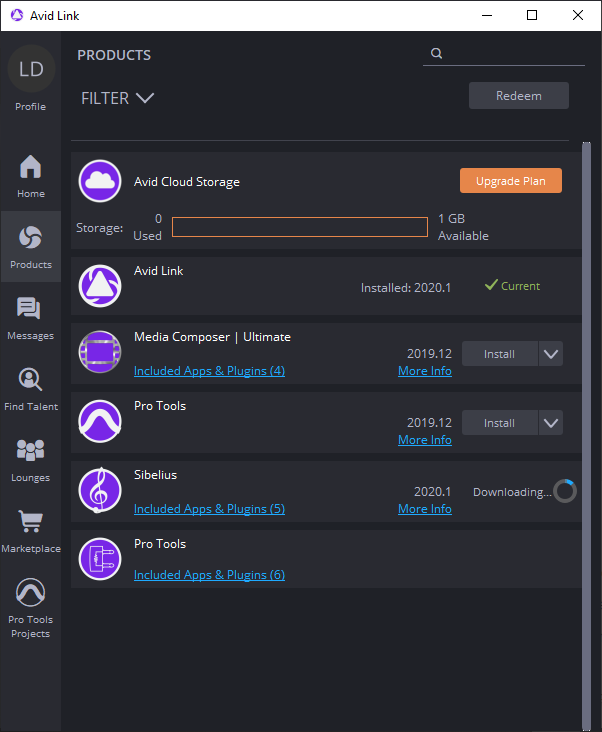Click the Media Composer 2019.12 version text
The image size is (602, 732).
tap(429, 353)
